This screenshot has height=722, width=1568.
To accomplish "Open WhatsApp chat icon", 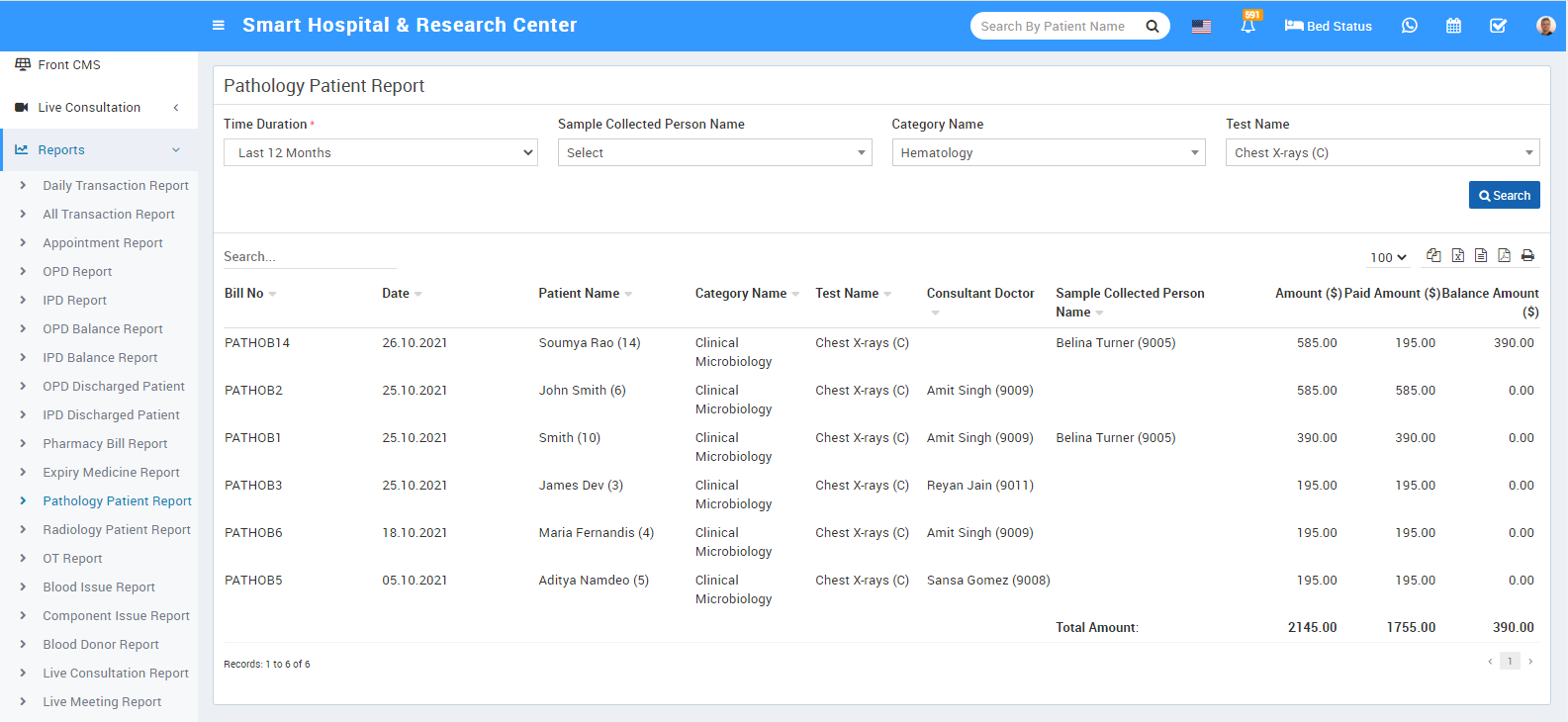I will (1410, 26).
